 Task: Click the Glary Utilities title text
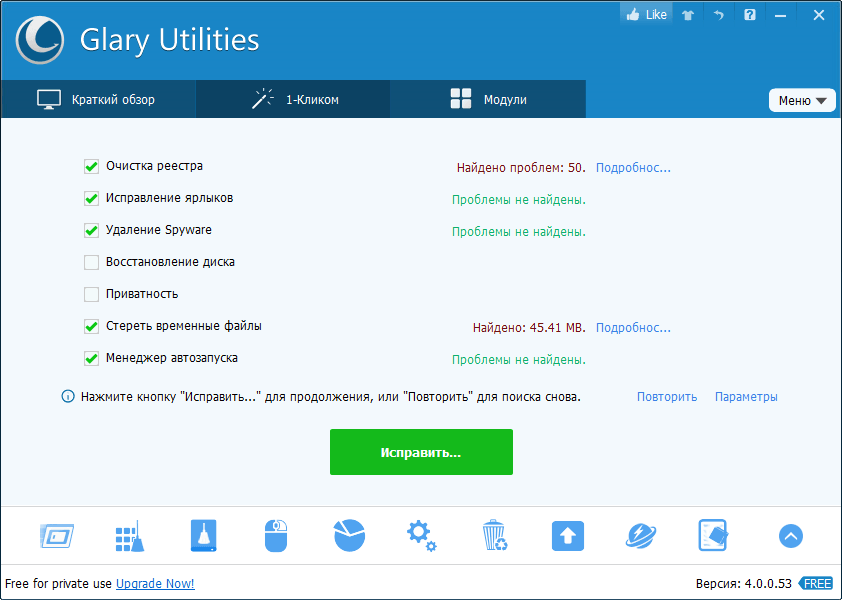pos(170,41)
